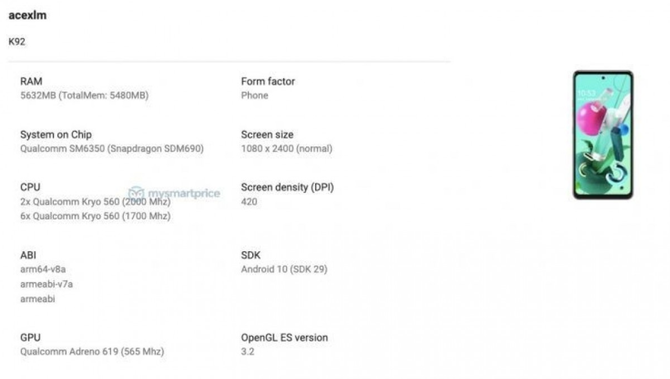The image size is (670, 379).
Task: Open the K92 phone thumbnail image
Action: point(603,135)
